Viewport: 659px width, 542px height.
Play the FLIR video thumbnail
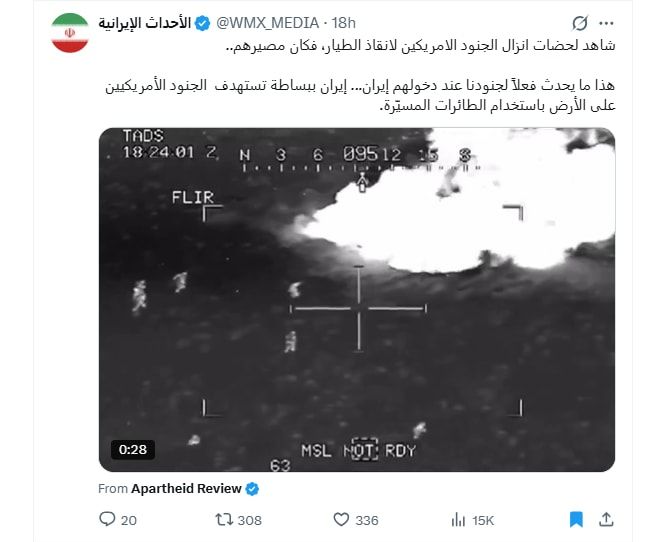357,300
